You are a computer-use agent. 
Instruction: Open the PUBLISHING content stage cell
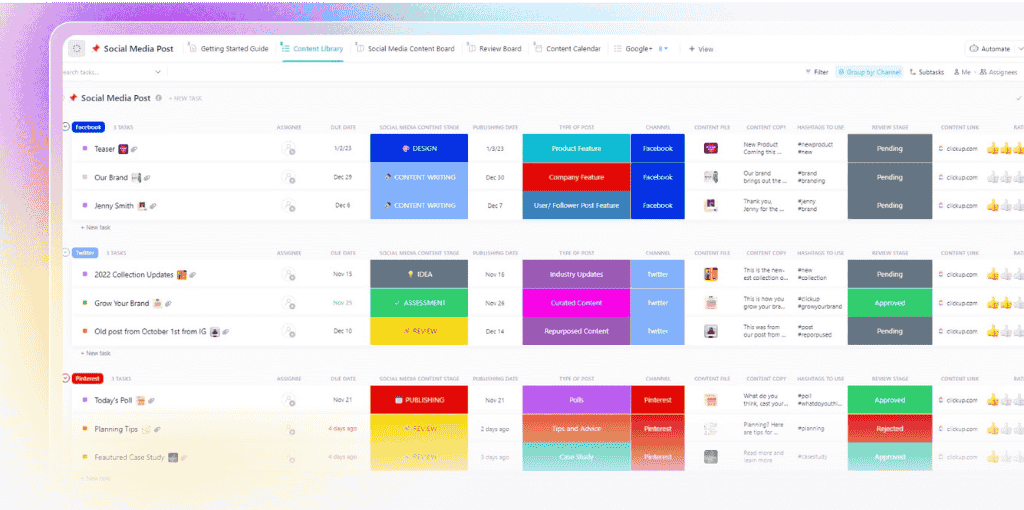coord(419,400)
